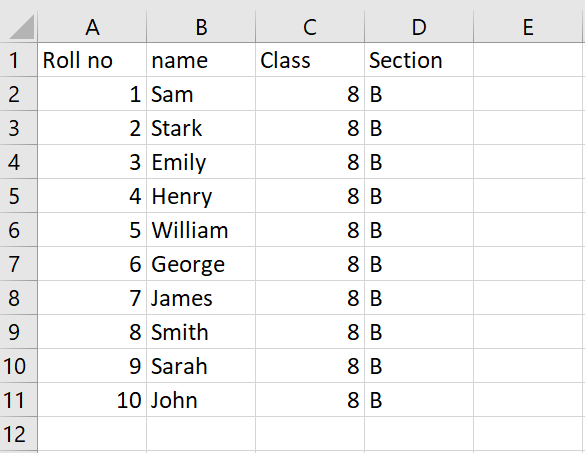Select column C header
The height and width of the screenshot is (453, 585).
(310, 27)
